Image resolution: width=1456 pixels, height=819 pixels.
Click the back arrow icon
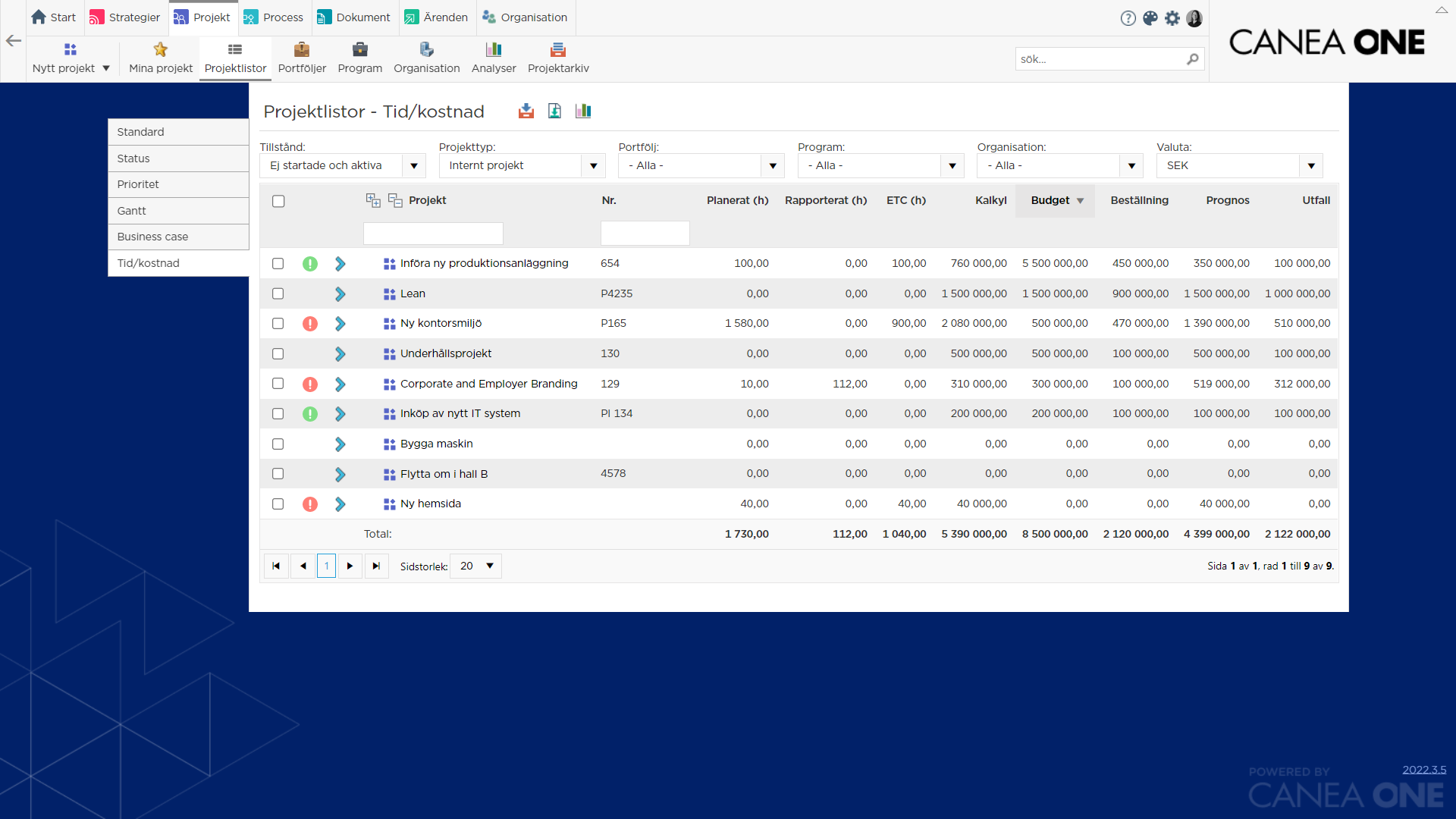[14, 41]
